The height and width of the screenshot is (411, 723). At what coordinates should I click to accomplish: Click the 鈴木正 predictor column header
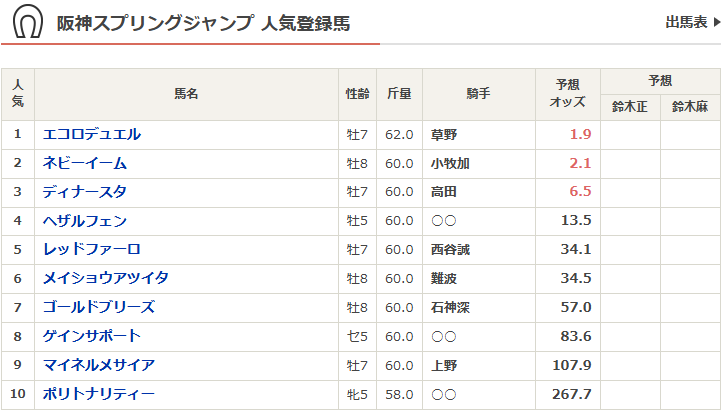tap(630, 107)
